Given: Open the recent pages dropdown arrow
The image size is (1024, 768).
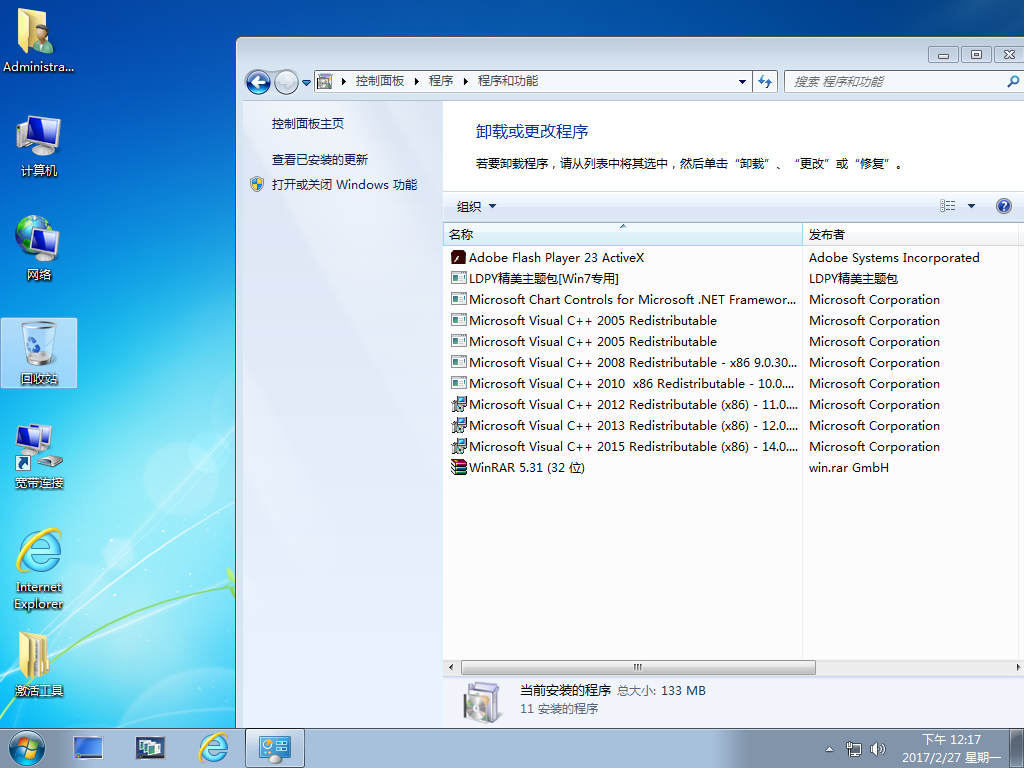Looking at the screenshot, I should coord(306,83).
